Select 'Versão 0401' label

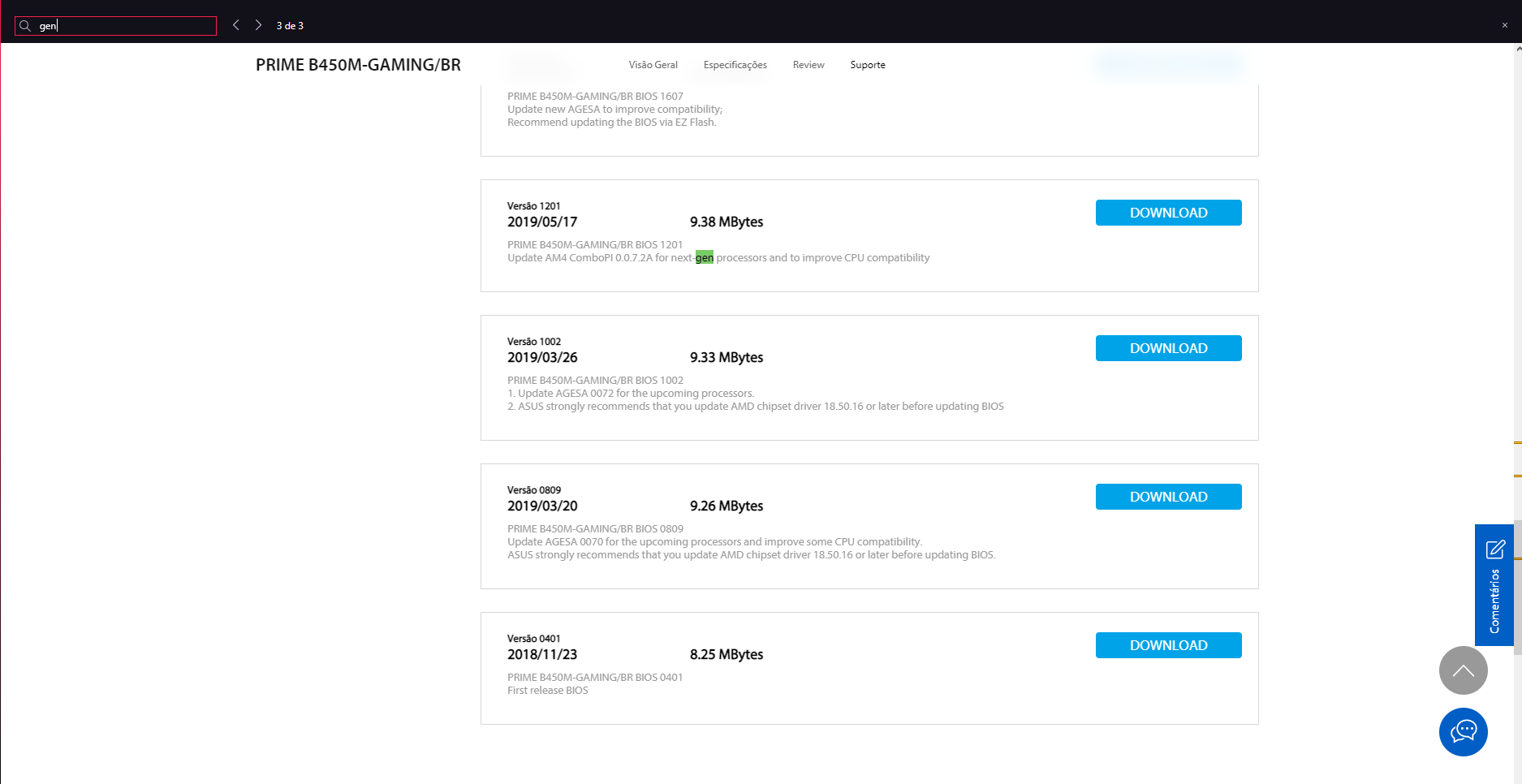point(533,639)
